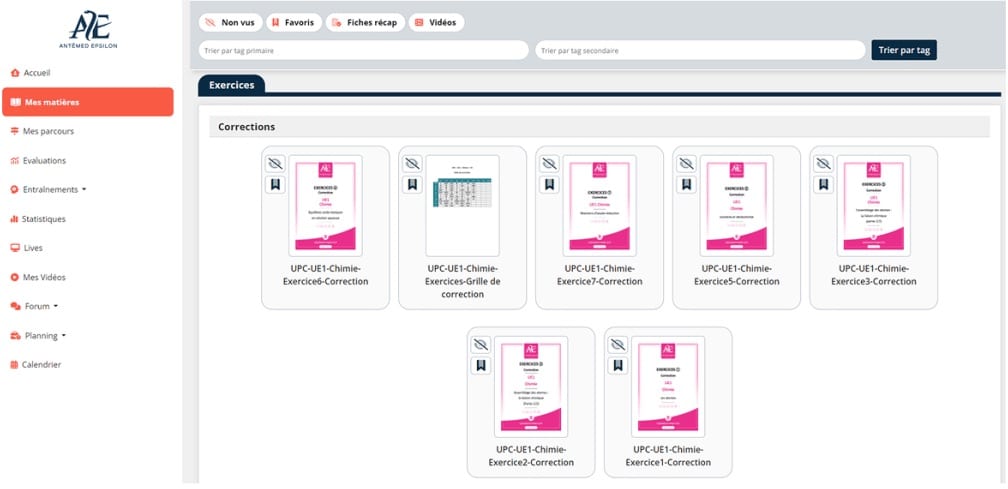
Task: Click the Corrections section header
Action: click(x=599, y=127)
